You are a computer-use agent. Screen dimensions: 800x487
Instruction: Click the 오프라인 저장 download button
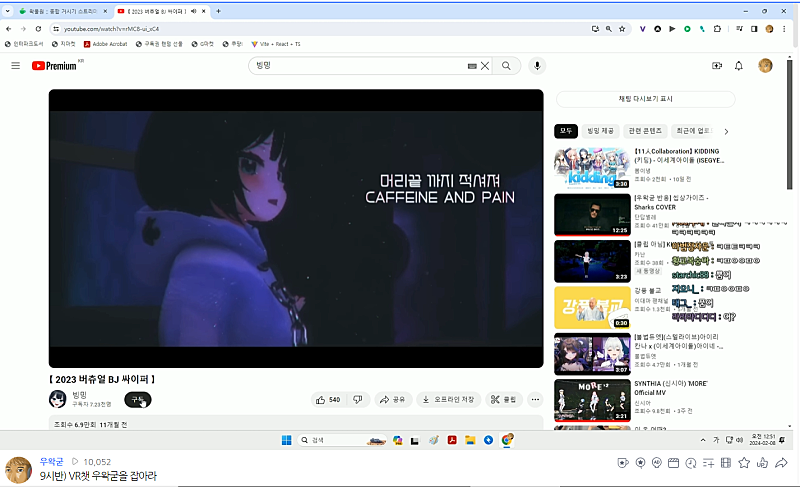click(448, 400)
